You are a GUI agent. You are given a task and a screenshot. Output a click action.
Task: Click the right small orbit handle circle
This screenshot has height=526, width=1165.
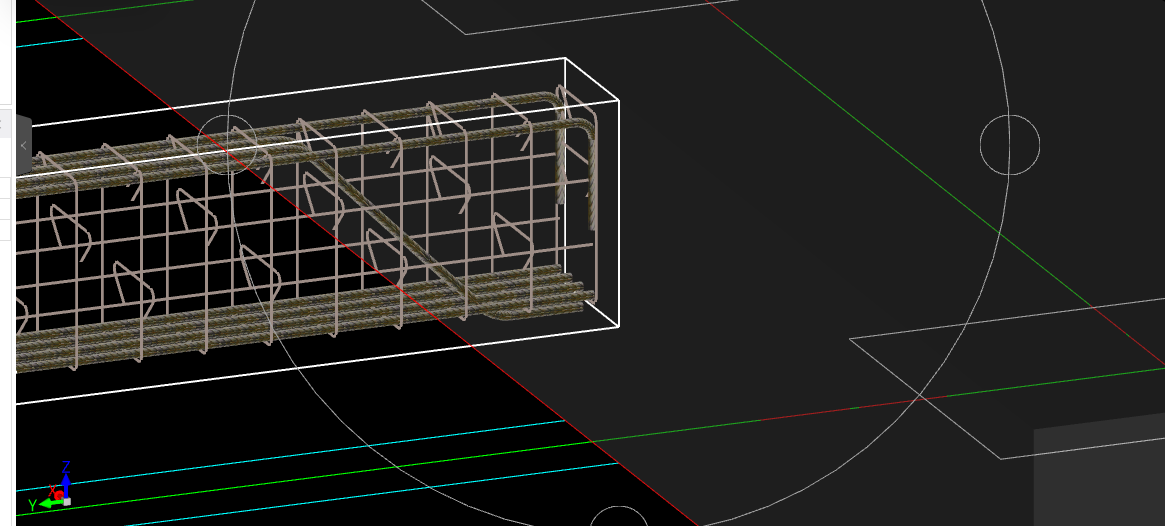[x=1010, y=145]
